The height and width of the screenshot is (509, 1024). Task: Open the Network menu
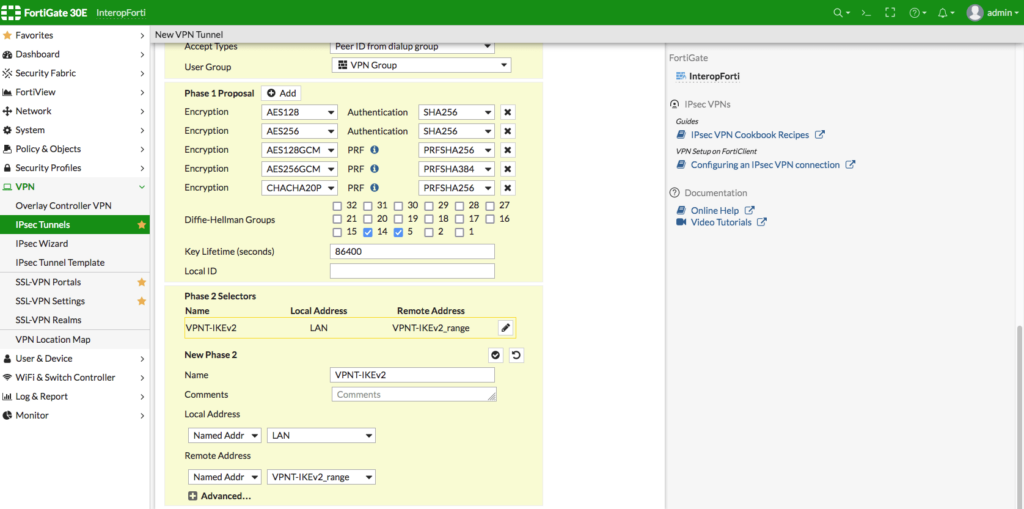[x=74, y=111]
